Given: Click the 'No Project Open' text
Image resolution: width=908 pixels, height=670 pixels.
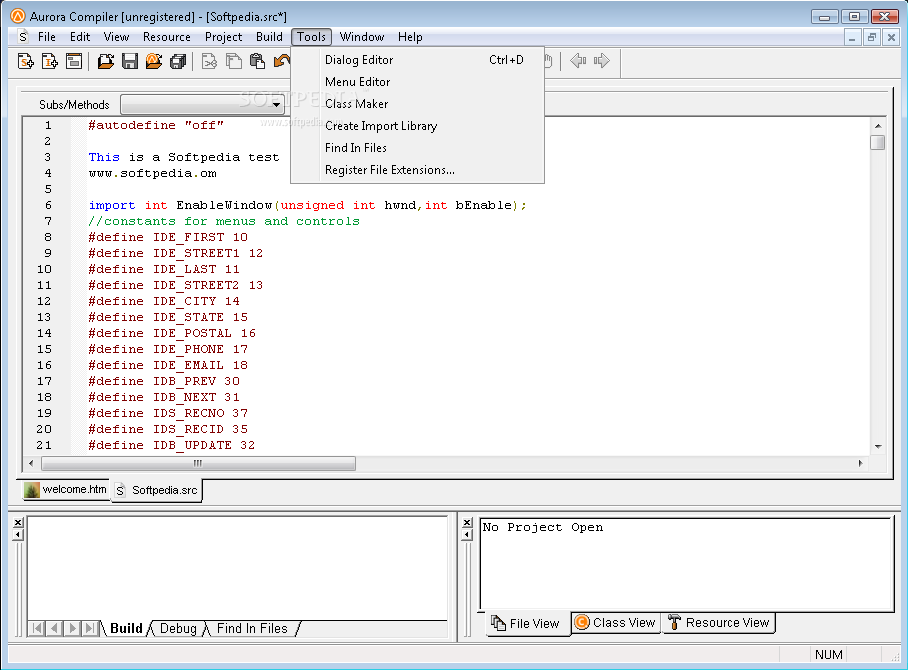Looking at the screenshot, I should 543,527.
